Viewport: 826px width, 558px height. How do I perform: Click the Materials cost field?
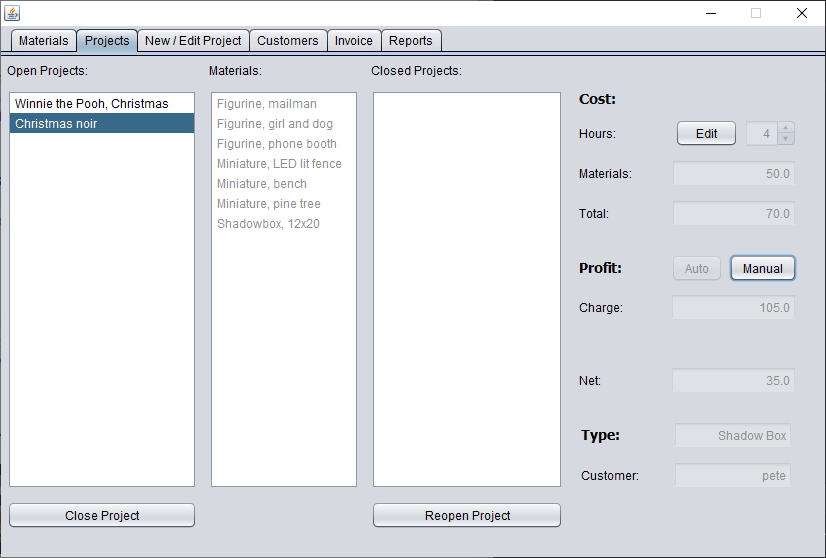tap(733, 174)
